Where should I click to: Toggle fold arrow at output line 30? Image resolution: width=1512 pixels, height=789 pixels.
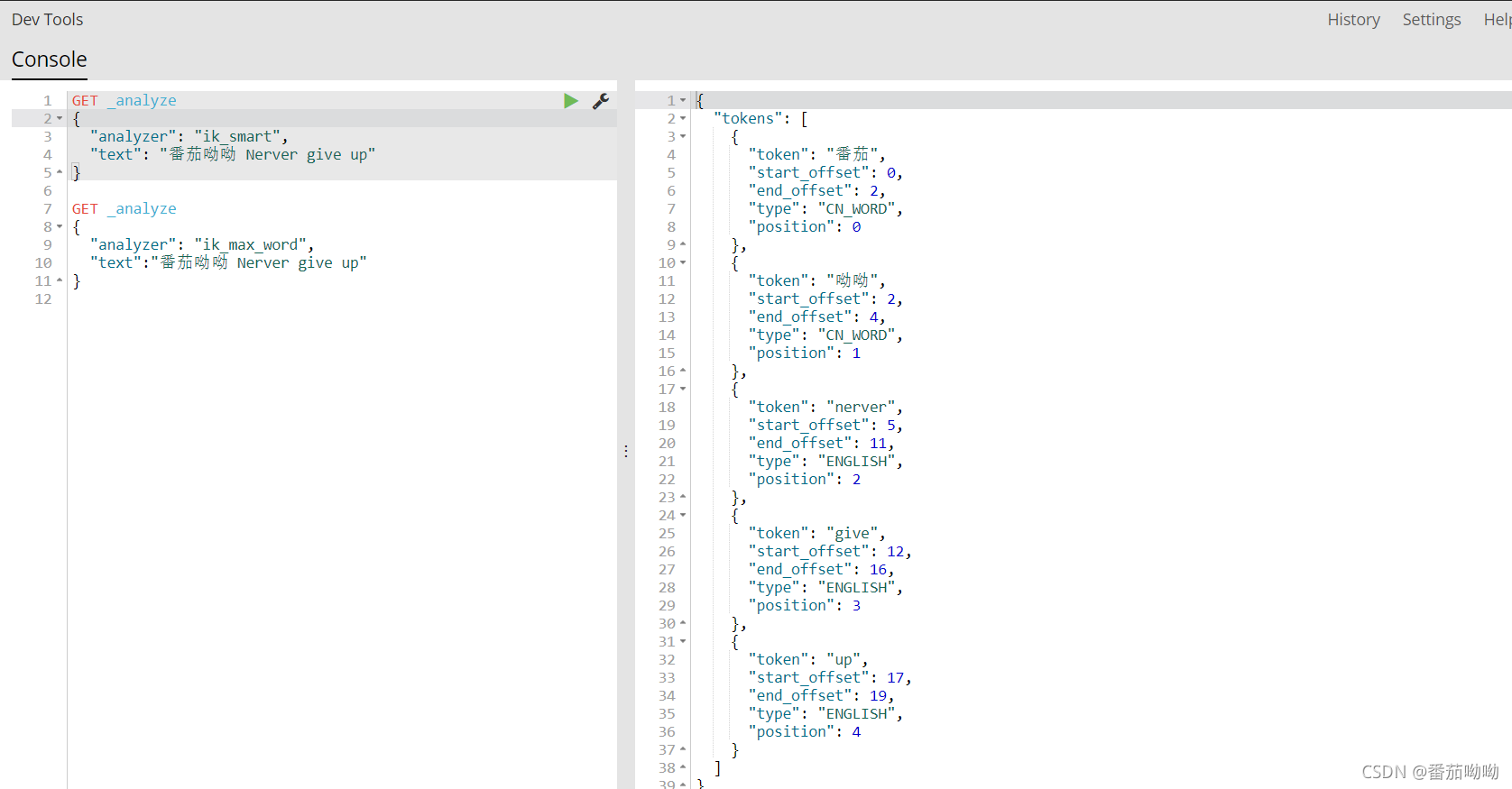coord(683,623)
